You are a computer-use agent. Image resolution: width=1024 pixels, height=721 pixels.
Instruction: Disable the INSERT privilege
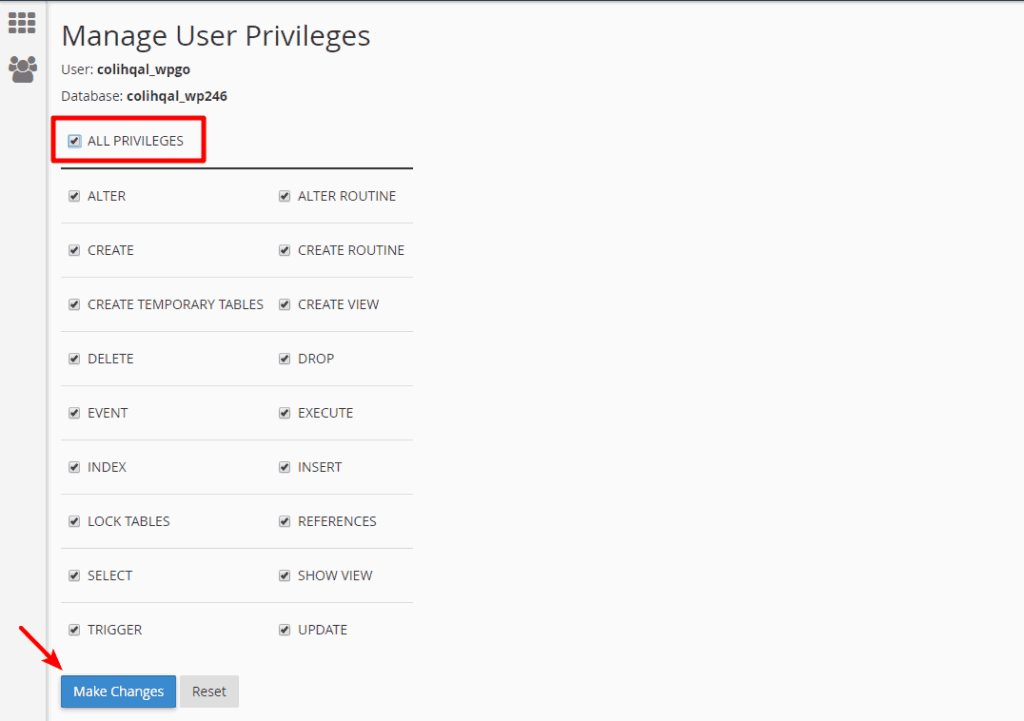coord(285,467)
